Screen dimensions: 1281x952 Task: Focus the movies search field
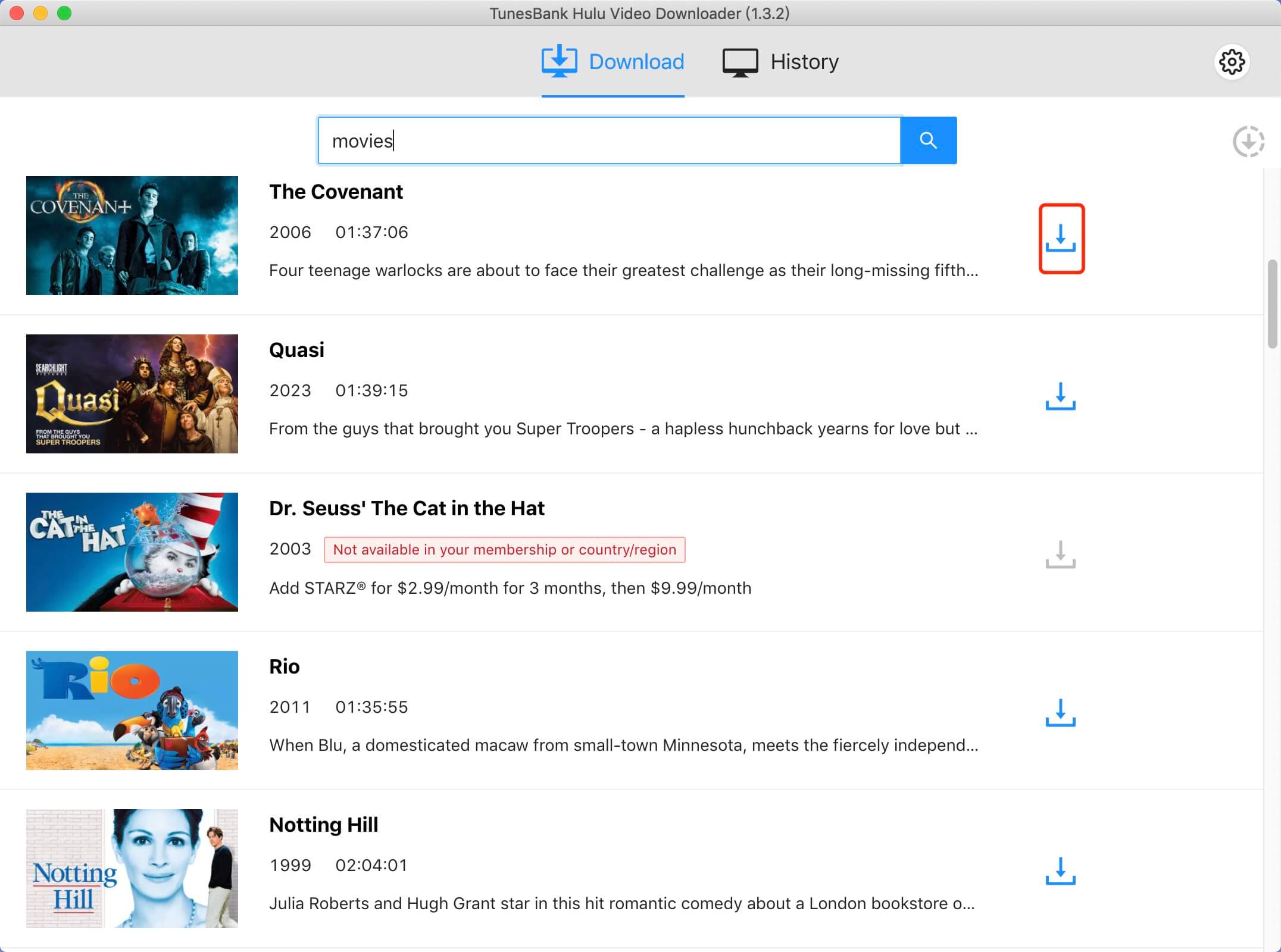(610, 140)
